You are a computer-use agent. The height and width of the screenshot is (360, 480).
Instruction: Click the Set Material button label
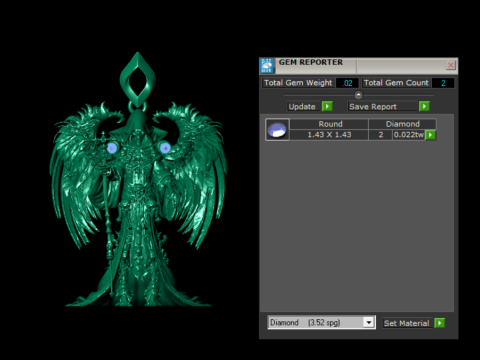click(x=407, y=323)
